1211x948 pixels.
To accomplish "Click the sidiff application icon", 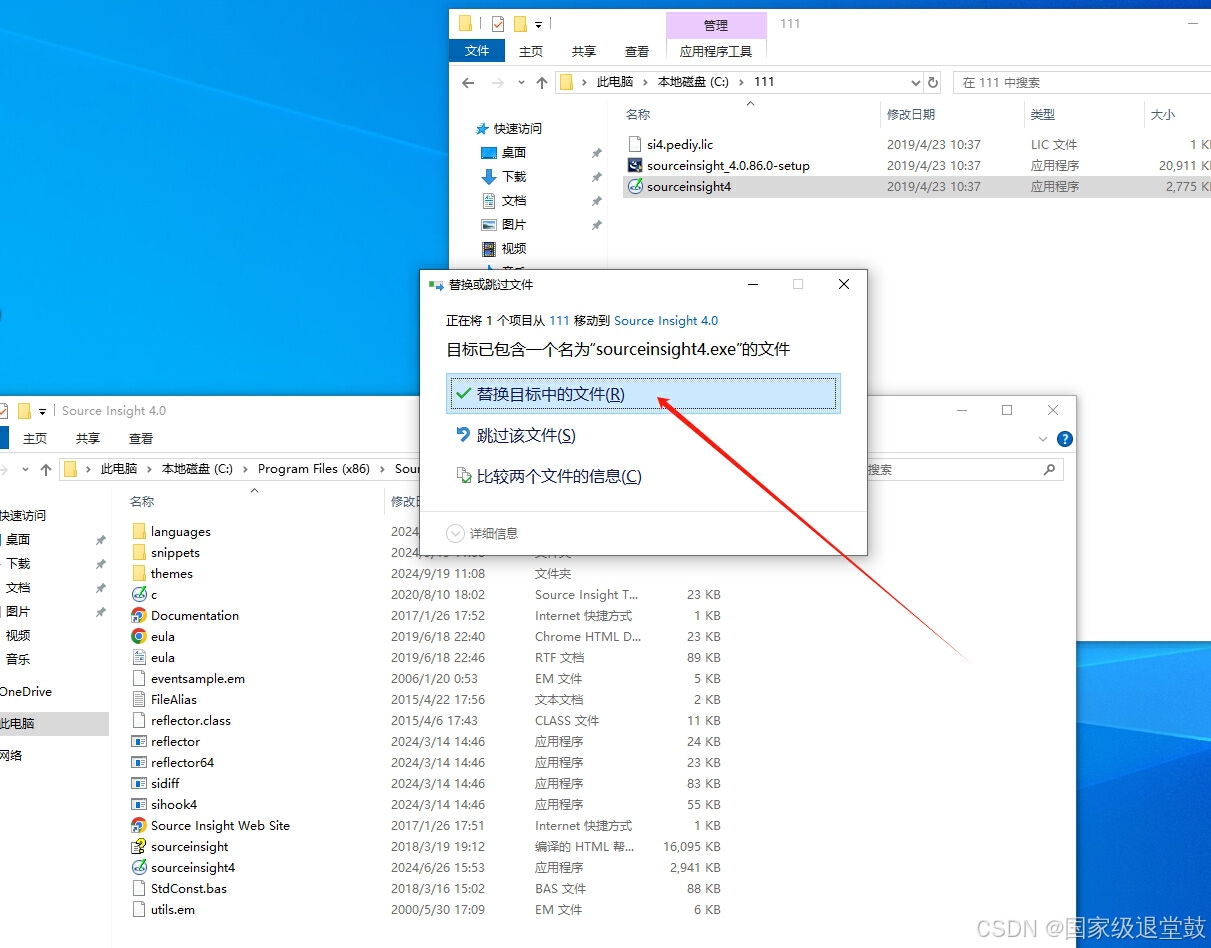I will (x=139, y=783).
